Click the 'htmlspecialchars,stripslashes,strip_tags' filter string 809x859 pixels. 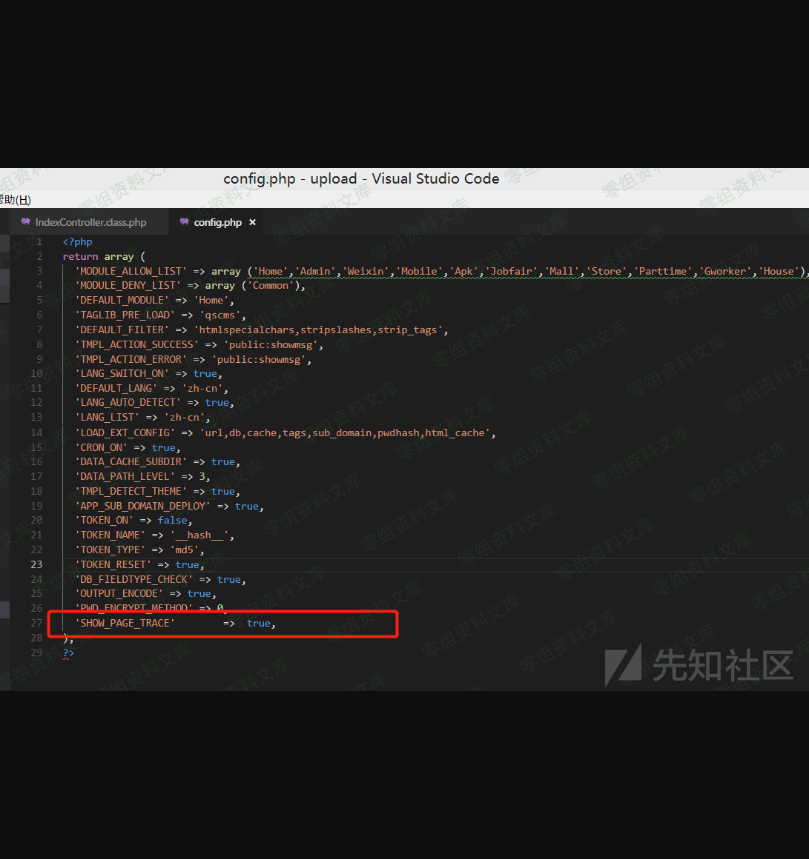pos(320,330)
